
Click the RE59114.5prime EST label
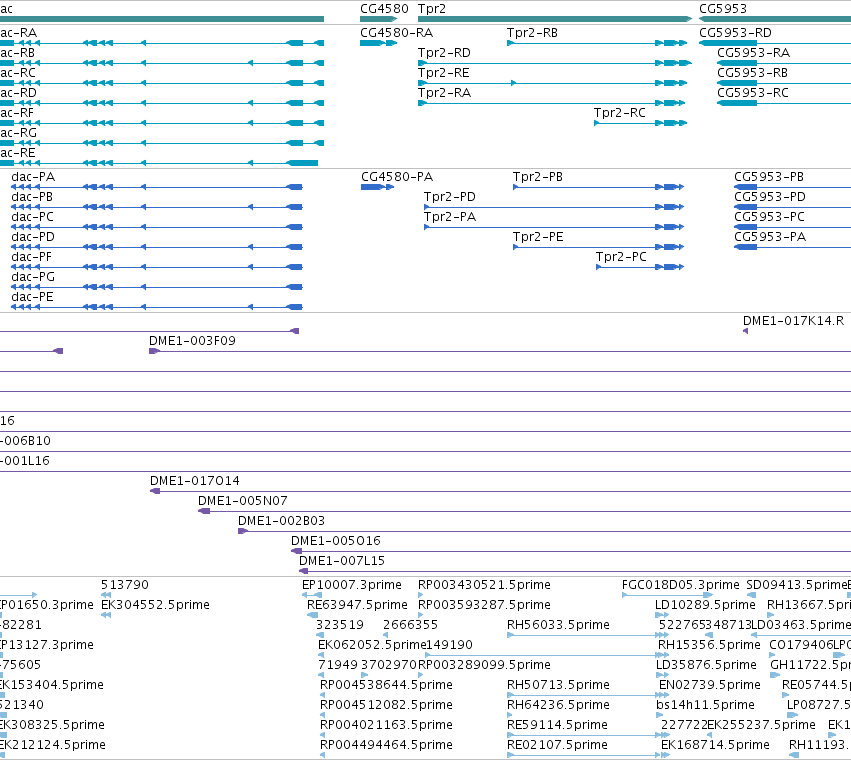[x=557, y=726]
